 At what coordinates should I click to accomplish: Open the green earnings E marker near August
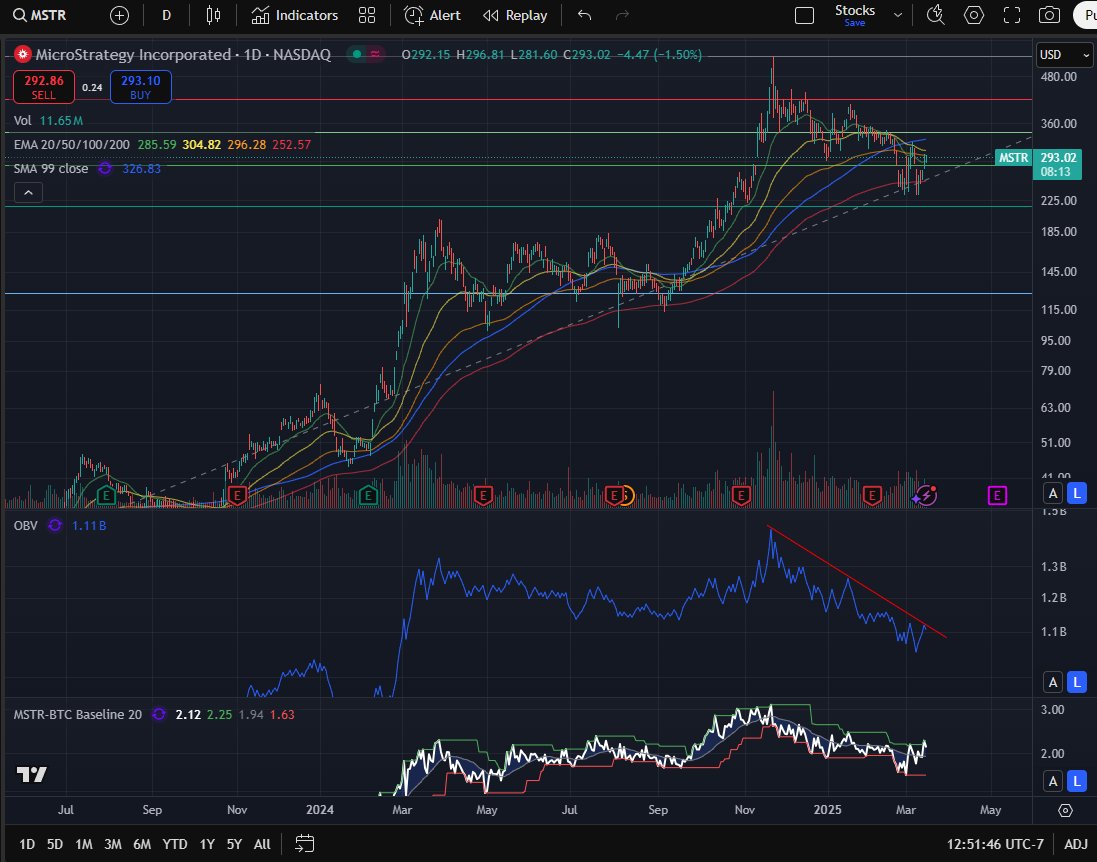(106, 496)
